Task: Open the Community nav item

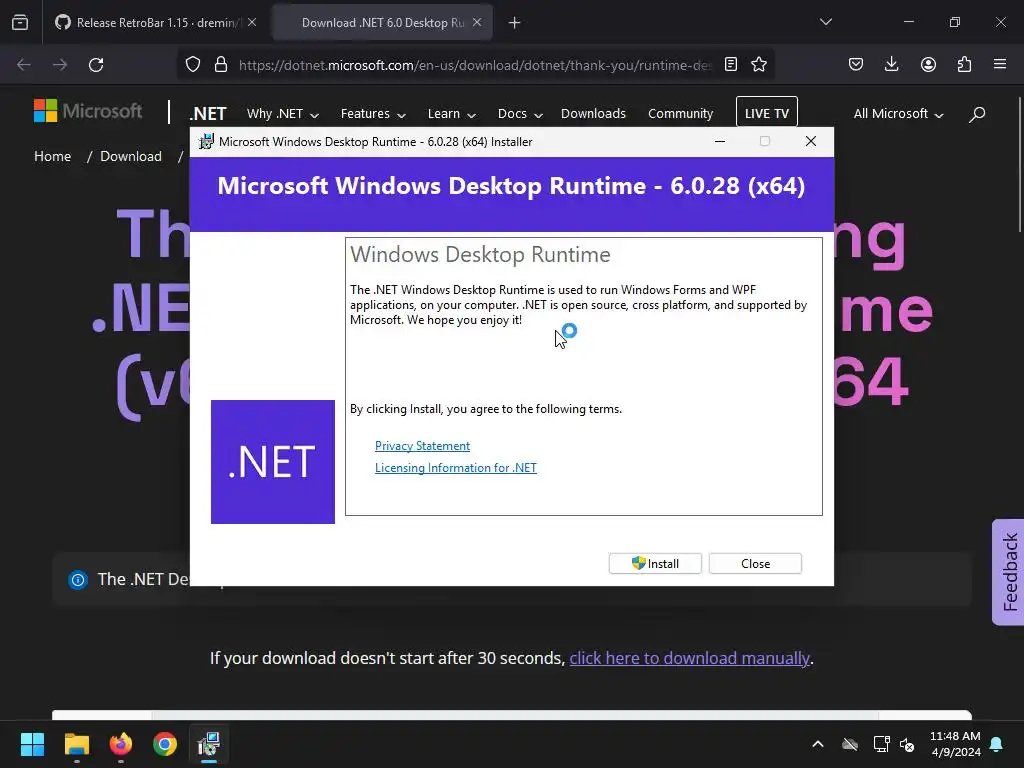Action: [680, 114]
